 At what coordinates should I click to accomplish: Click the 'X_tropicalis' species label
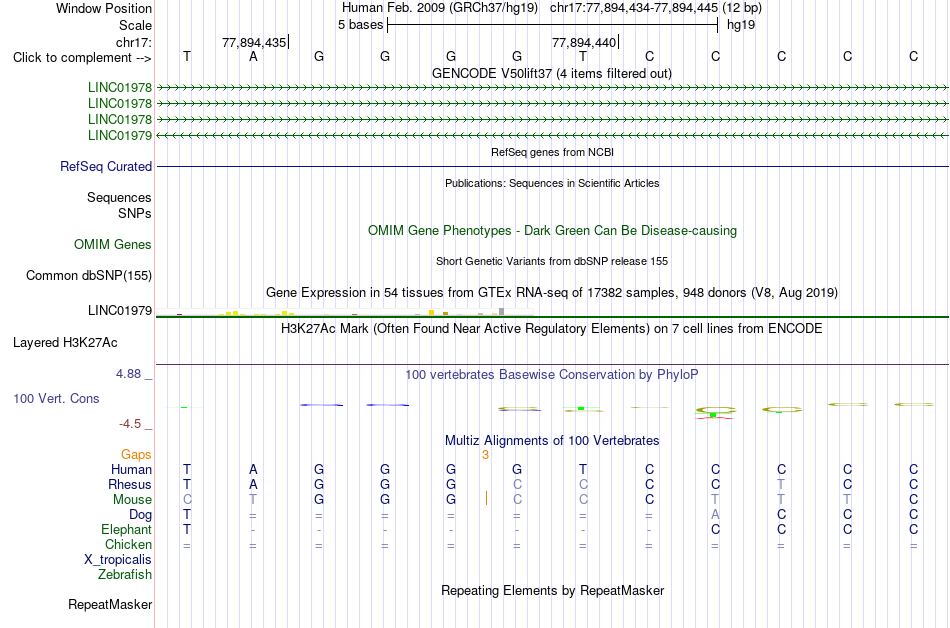click(118, 560)
